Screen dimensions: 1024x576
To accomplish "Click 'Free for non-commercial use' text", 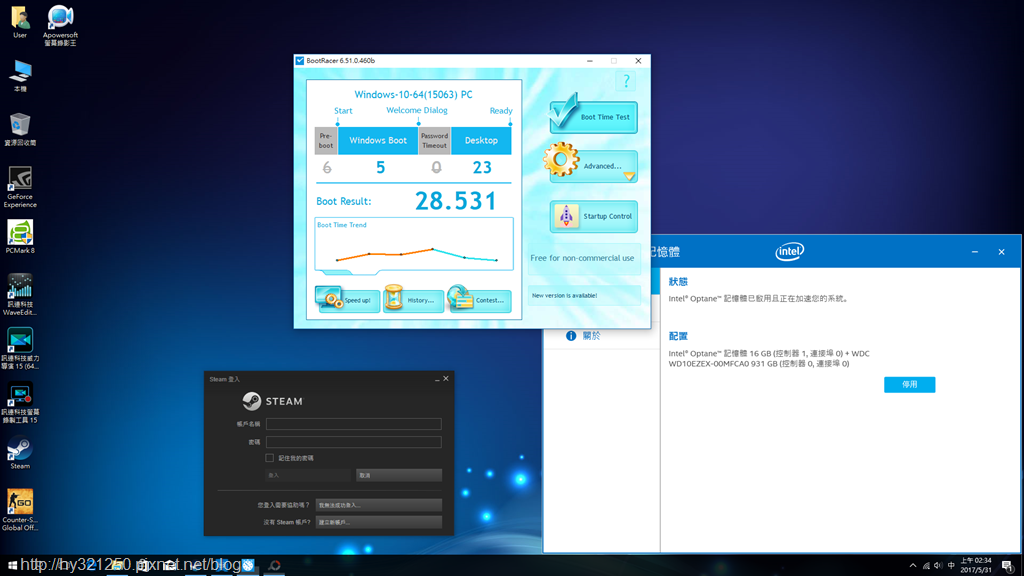I will (582, 258).
